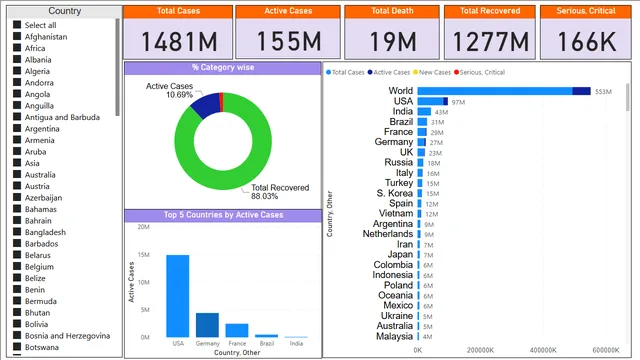Click the S. Korea axis label
This screenshot has height=360, width=640.
pos(394,193)
